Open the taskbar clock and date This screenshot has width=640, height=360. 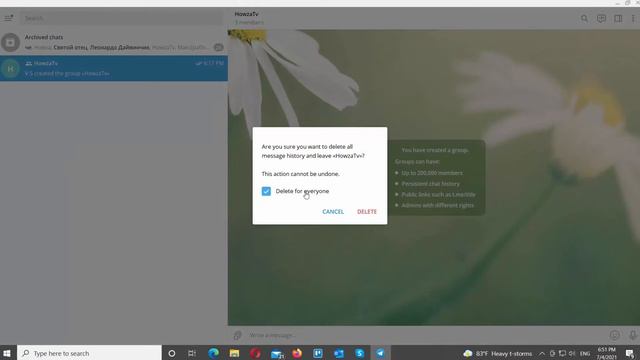pyautogui.click(x=606, y=353)
